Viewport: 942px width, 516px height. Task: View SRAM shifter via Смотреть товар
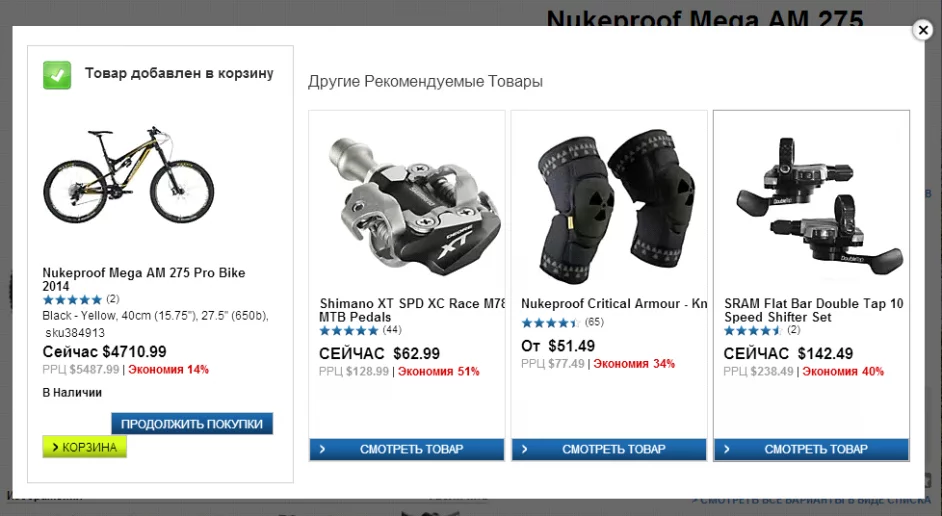[x=812, y=449]
